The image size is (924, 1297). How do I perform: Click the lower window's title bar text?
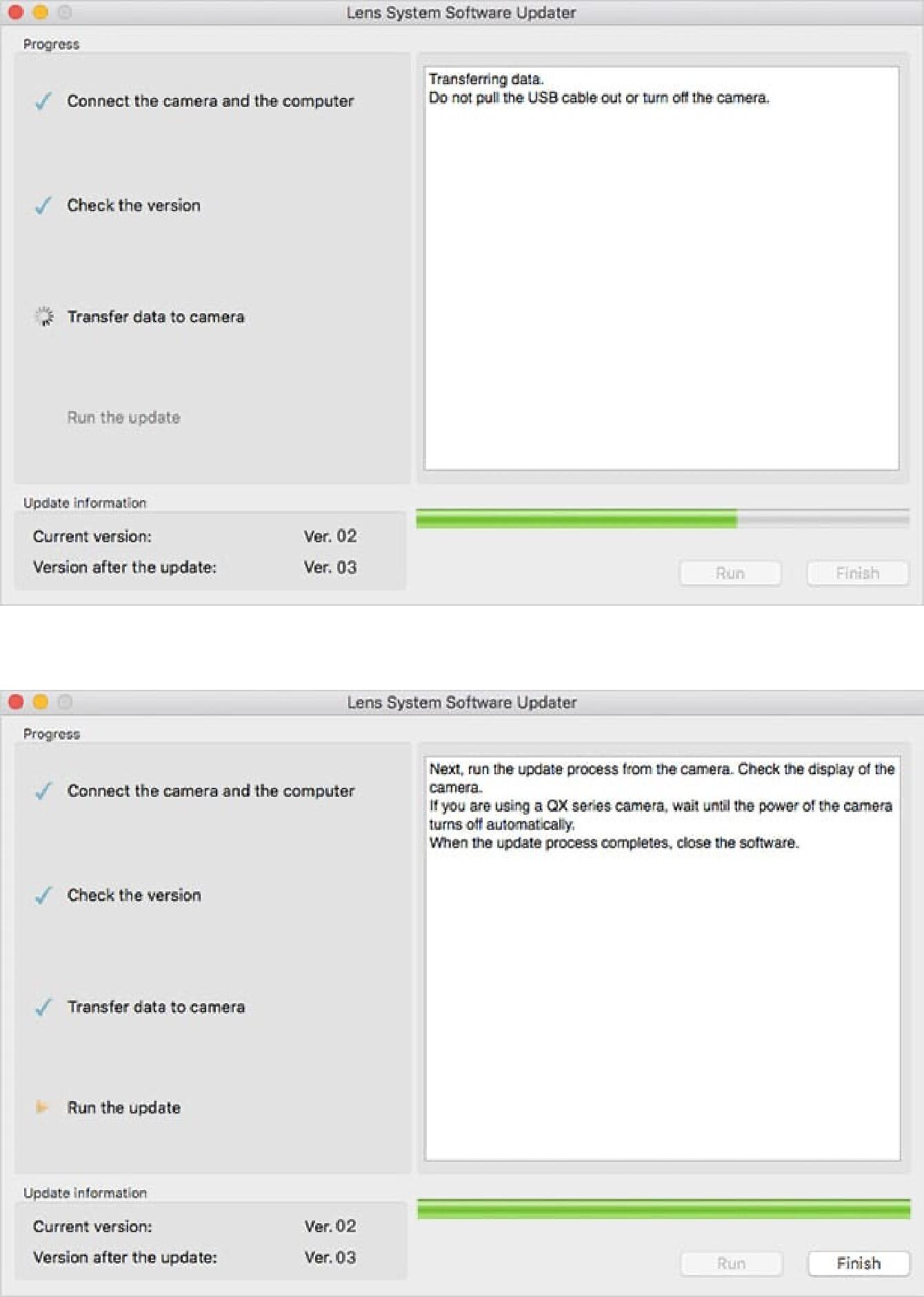(462, 702)
